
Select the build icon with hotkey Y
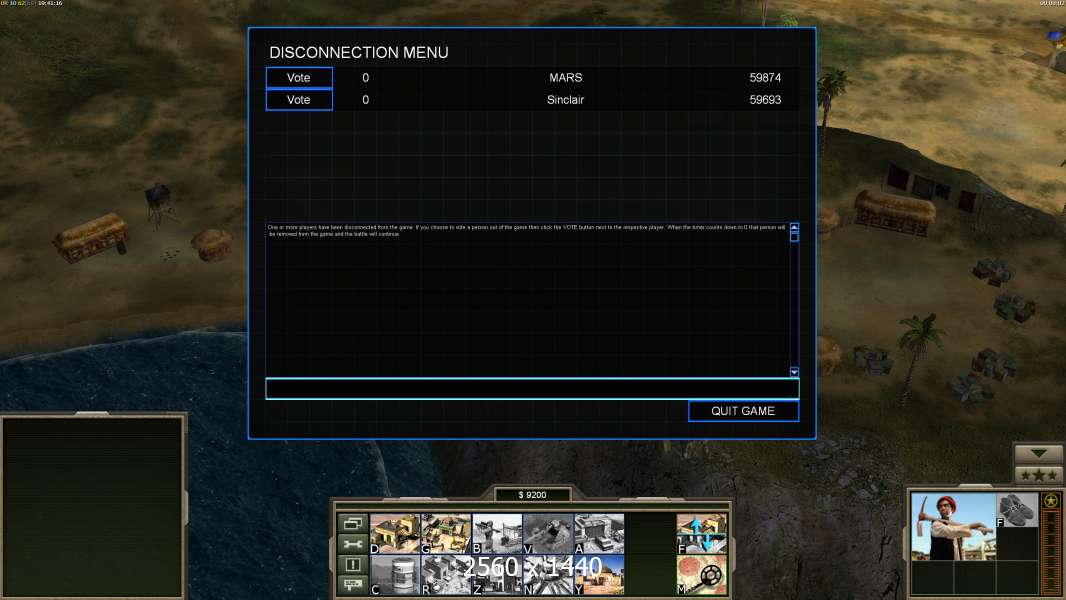599,575
